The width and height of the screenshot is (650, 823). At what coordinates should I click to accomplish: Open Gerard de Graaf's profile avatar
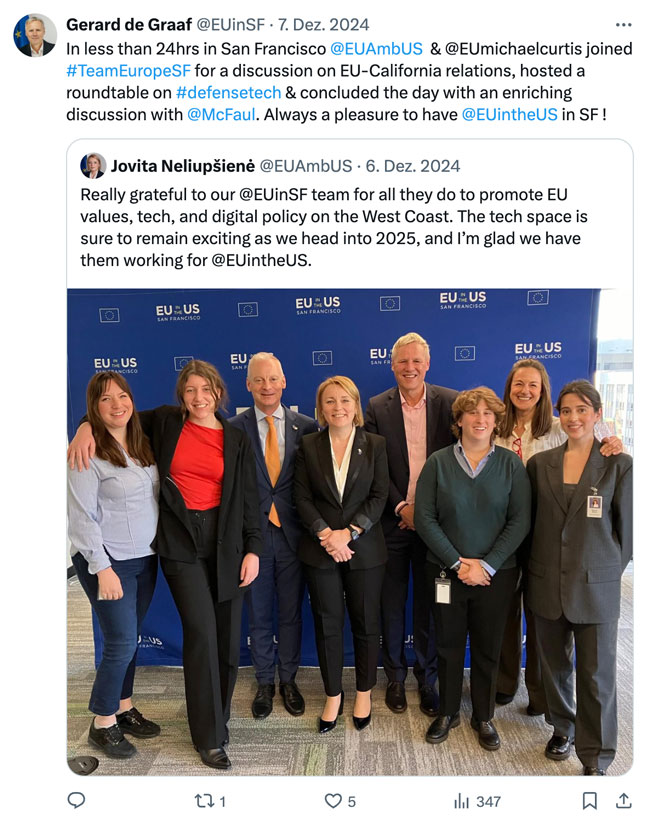pyautogui.click(x=35, y=35)
